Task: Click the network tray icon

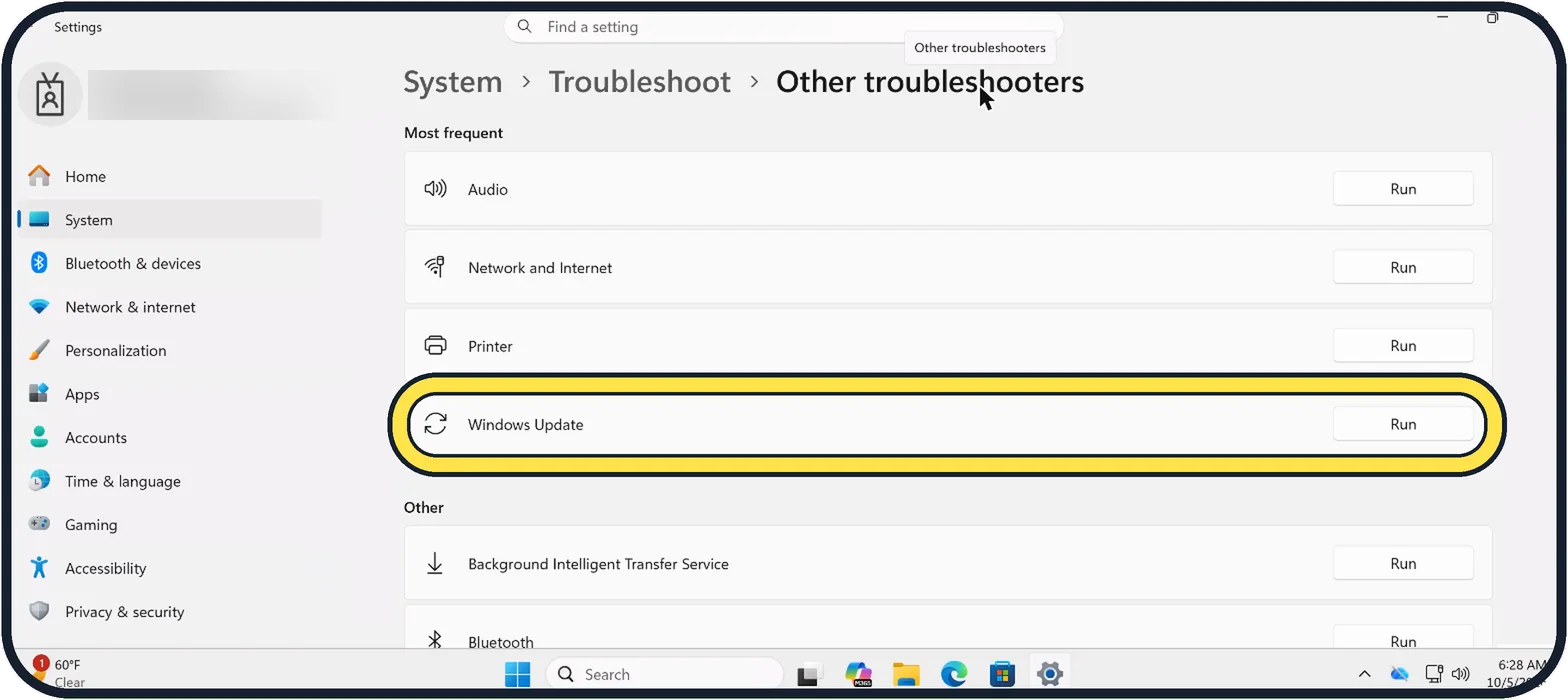Action: [1434, 674]
